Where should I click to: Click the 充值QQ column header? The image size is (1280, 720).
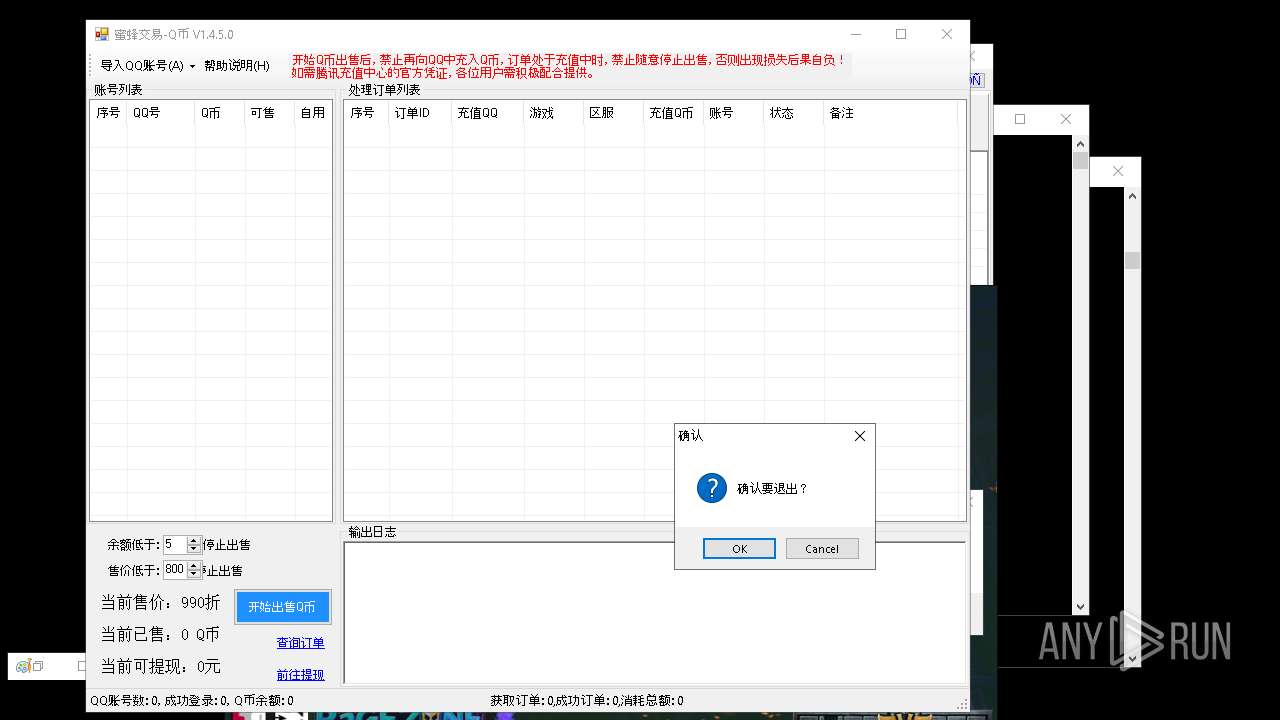pos(487,113)
